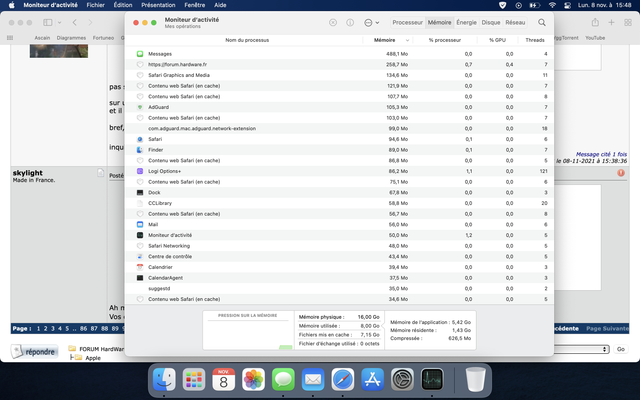The image size is (640, 400).
Task: Select the Mail process icon in list
Action: (x=140, y=224)
